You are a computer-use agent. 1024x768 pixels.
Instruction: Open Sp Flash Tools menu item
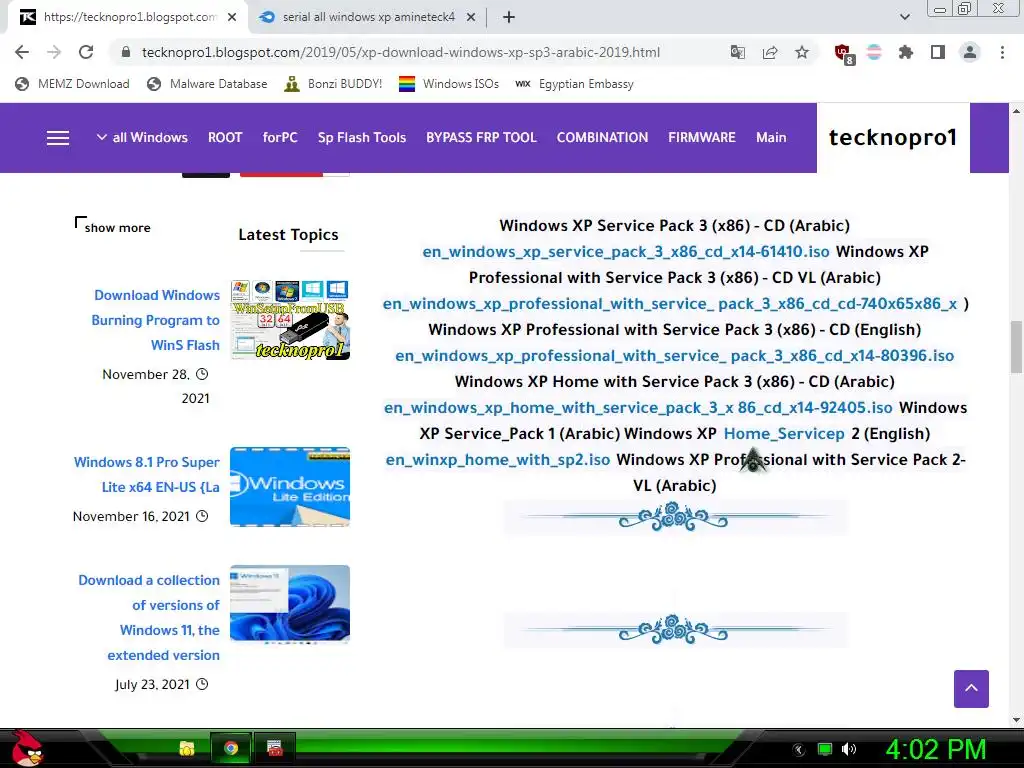click(362, 137)
